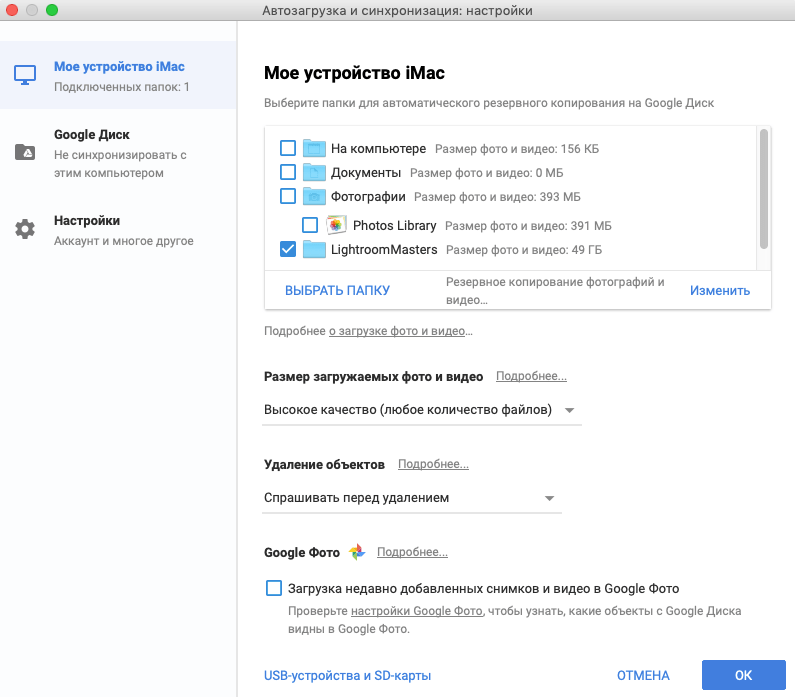The height and width of the screenshot is (697, 795).
Task: Click the 'Размер фото и видео: 49 ГБ' text
Action: 524,250
